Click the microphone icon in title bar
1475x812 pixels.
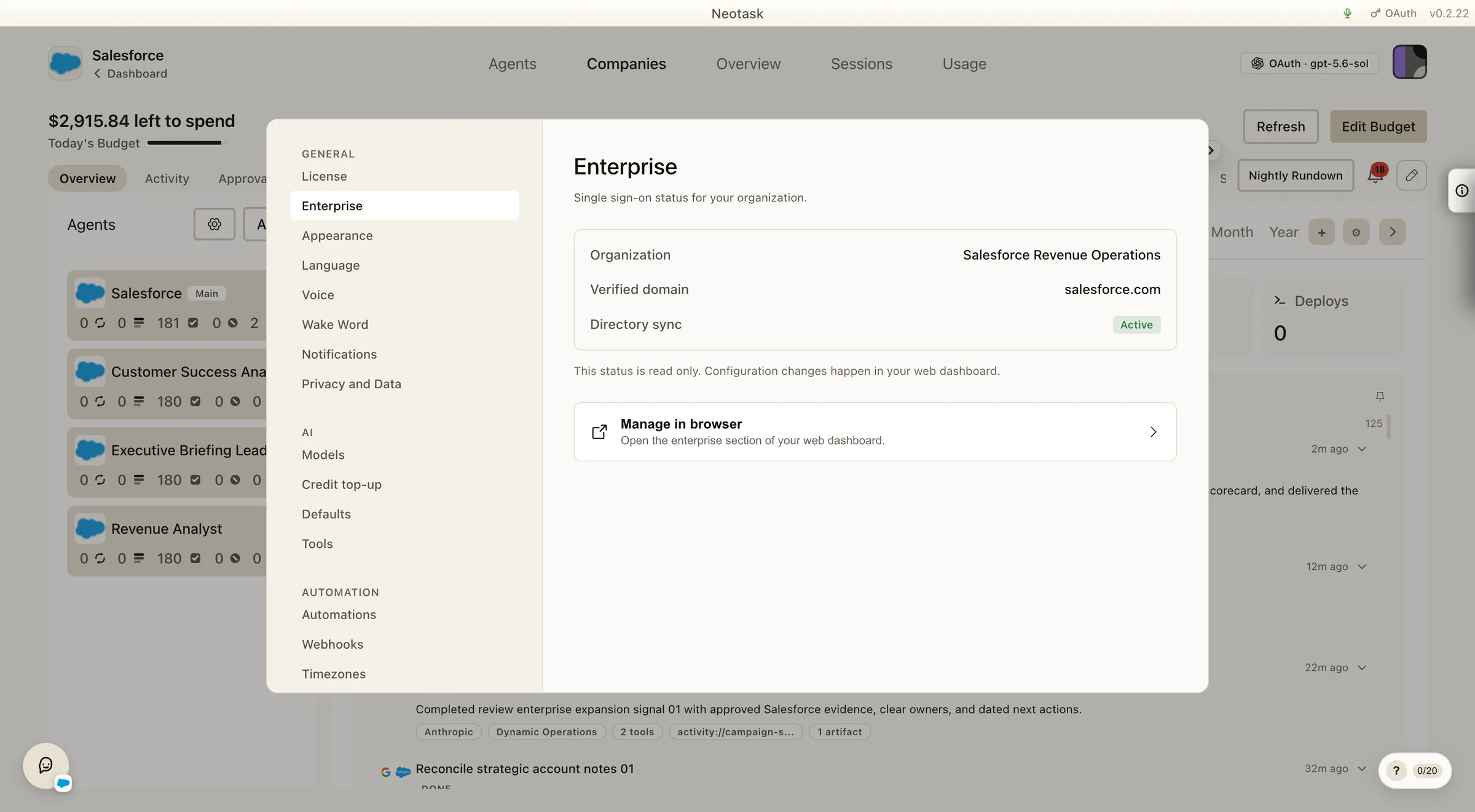click(1347, 13)
